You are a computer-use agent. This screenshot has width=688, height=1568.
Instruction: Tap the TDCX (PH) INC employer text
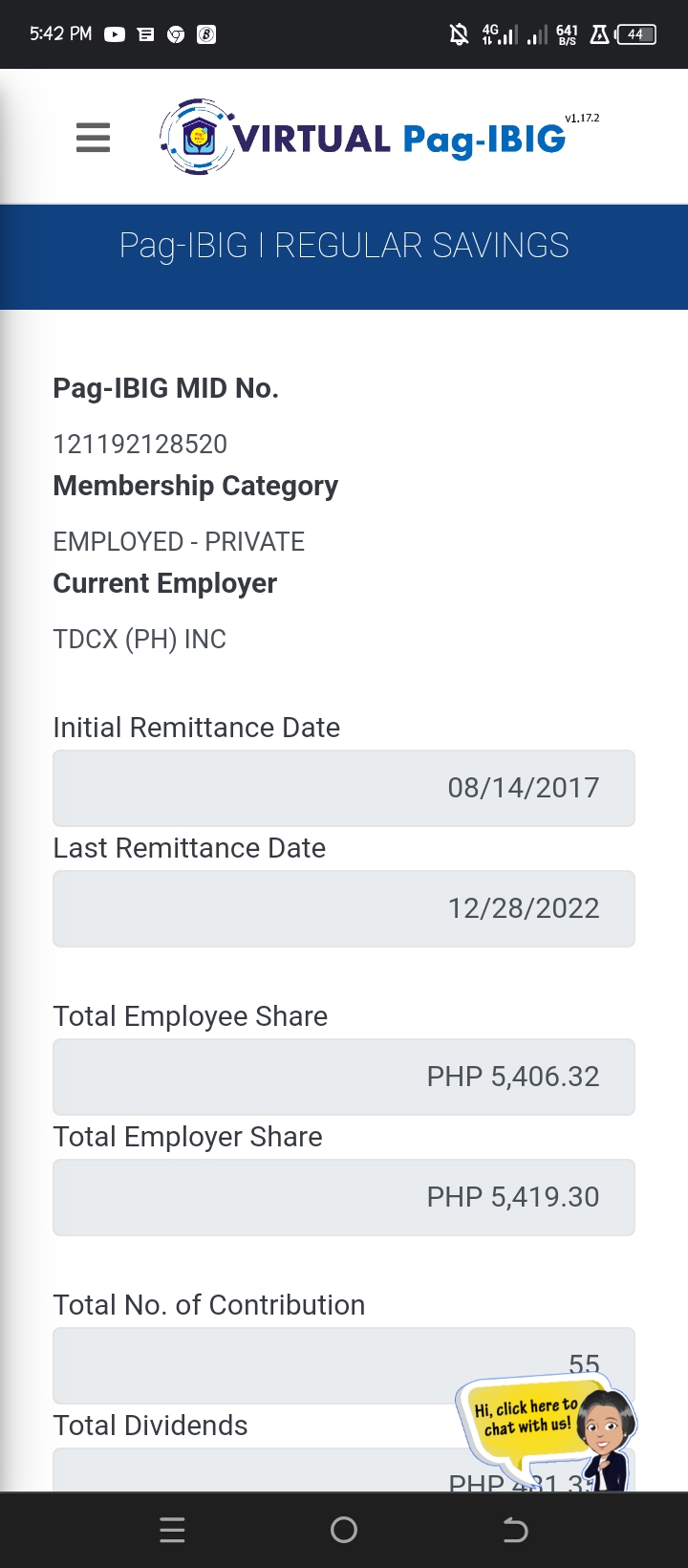coord(140,639)
